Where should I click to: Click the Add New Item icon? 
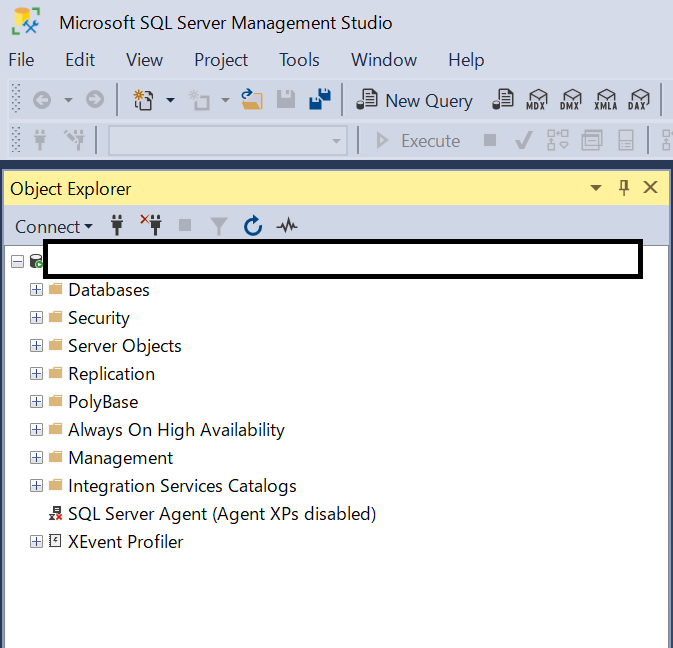point(199,100)
